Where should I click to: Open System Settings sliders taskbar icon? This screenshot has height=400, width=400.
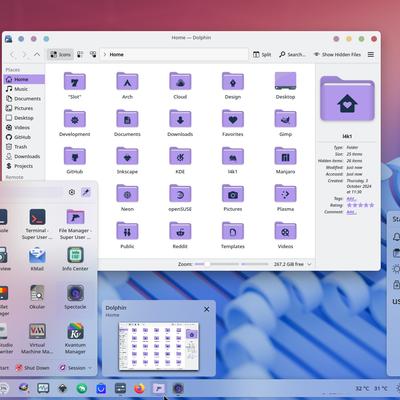click(x=120, y=388)
